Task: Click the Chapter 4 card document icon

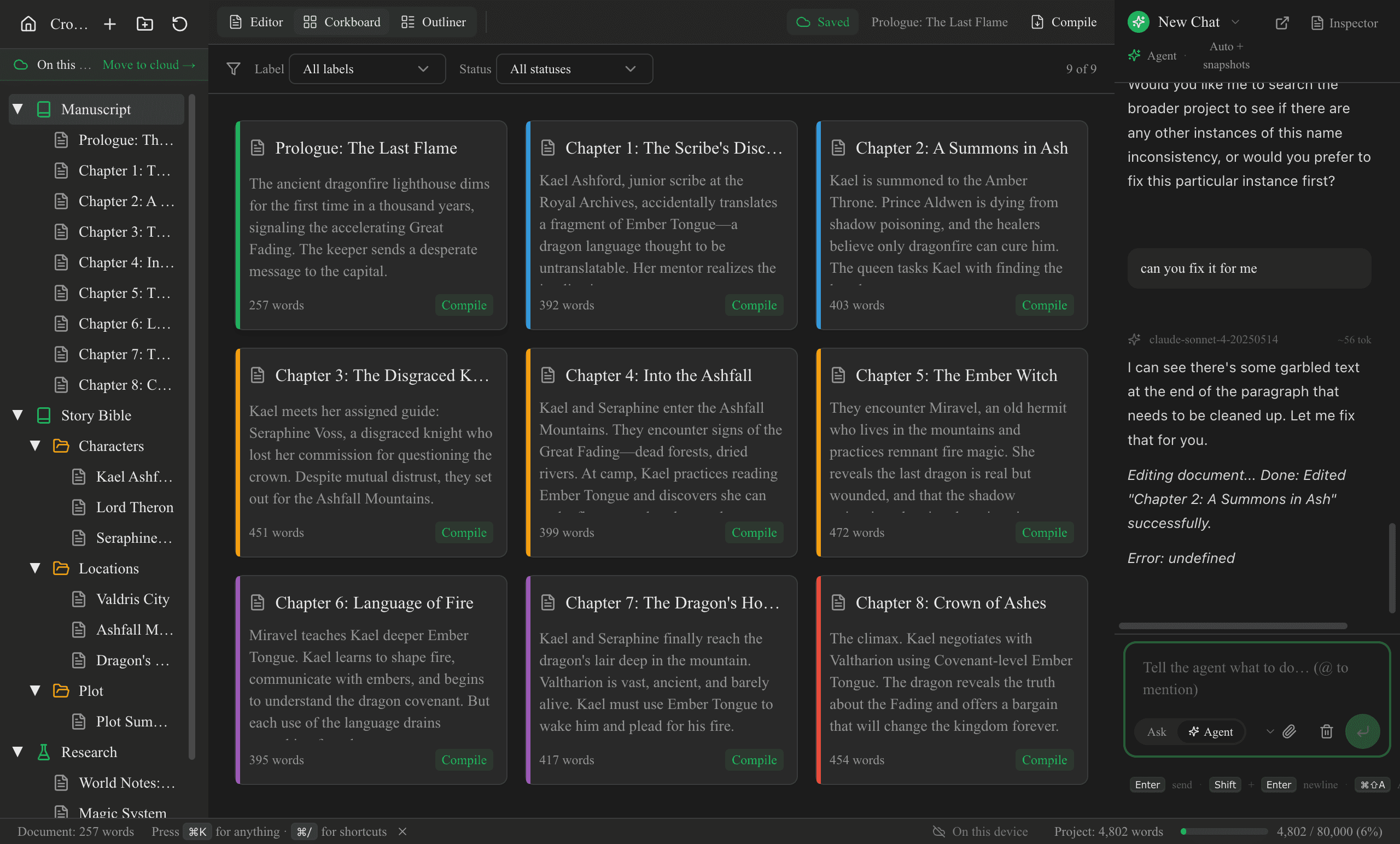Action: (x=548, y=376)
